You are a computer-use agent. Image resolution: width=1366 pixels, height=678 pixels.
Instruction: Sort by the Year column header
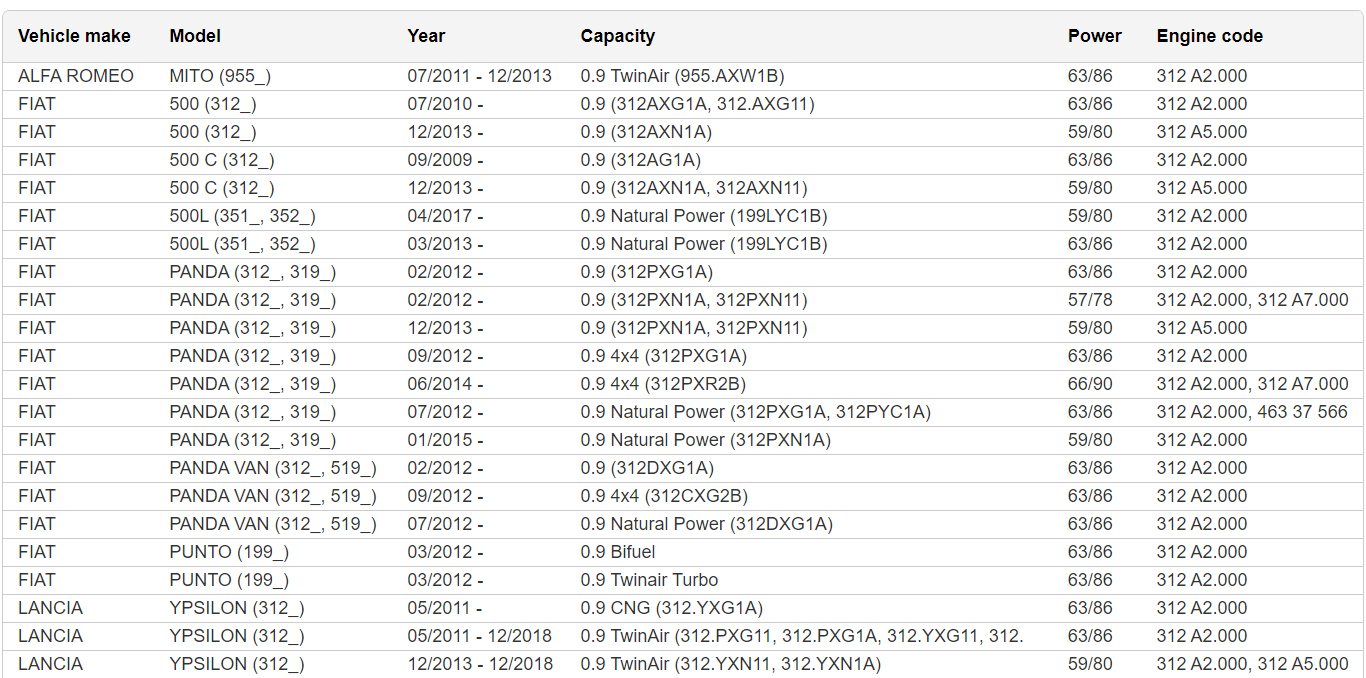426,36
